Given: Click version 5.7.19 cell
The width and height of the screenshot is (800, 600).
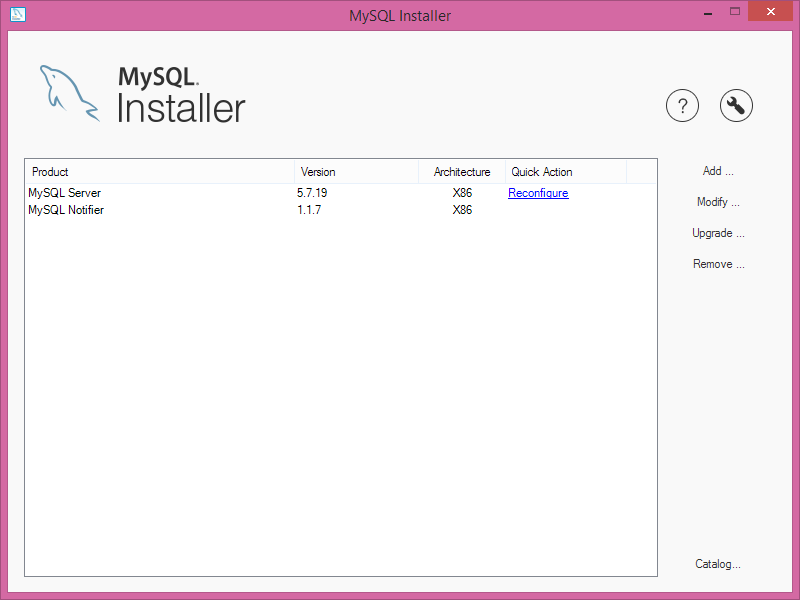Looking at the screenshot, I should [312, 193].
